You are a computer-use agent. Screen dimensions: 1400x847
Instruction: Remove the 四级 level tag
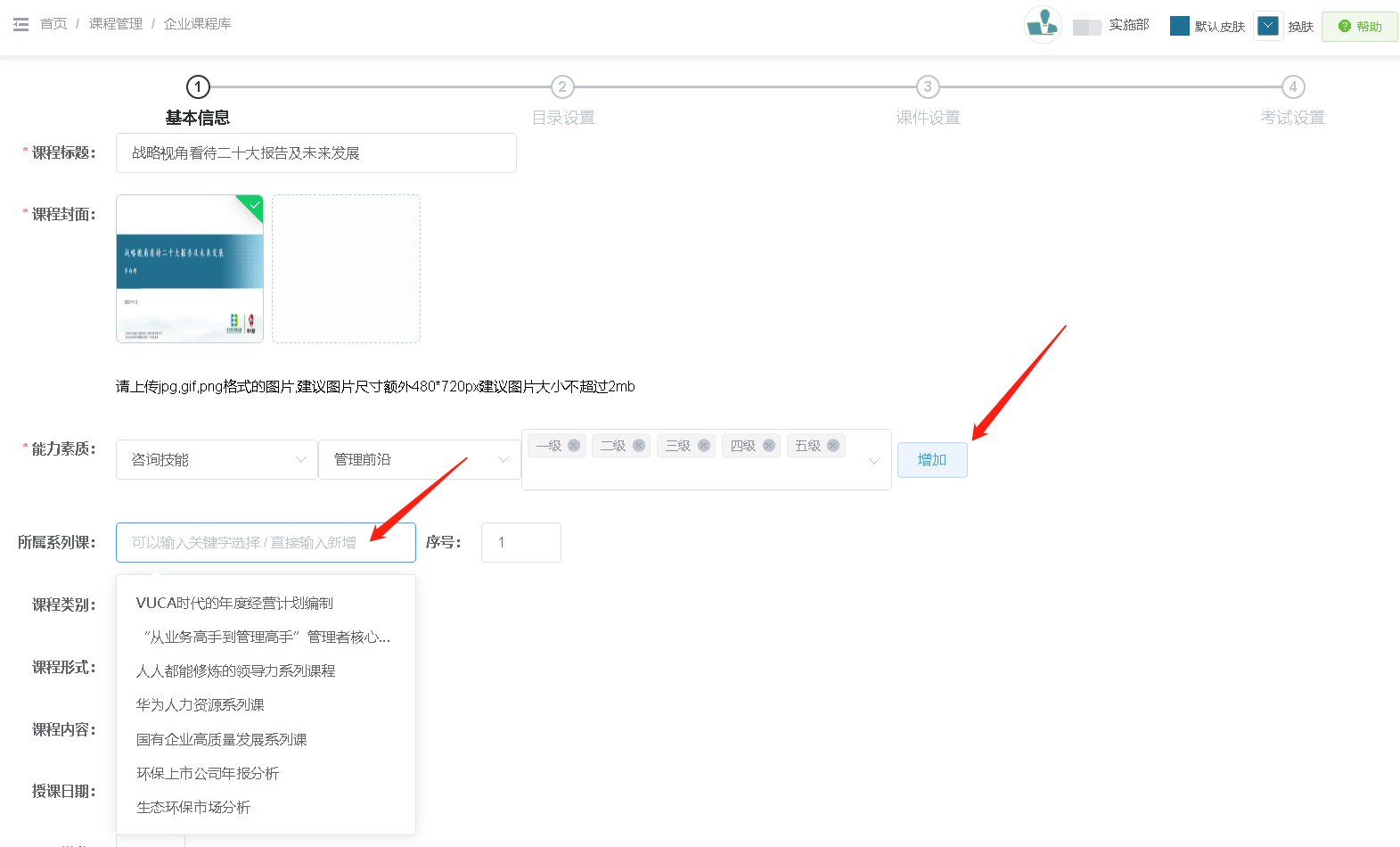pyautogui.click(x=769, y=446)
